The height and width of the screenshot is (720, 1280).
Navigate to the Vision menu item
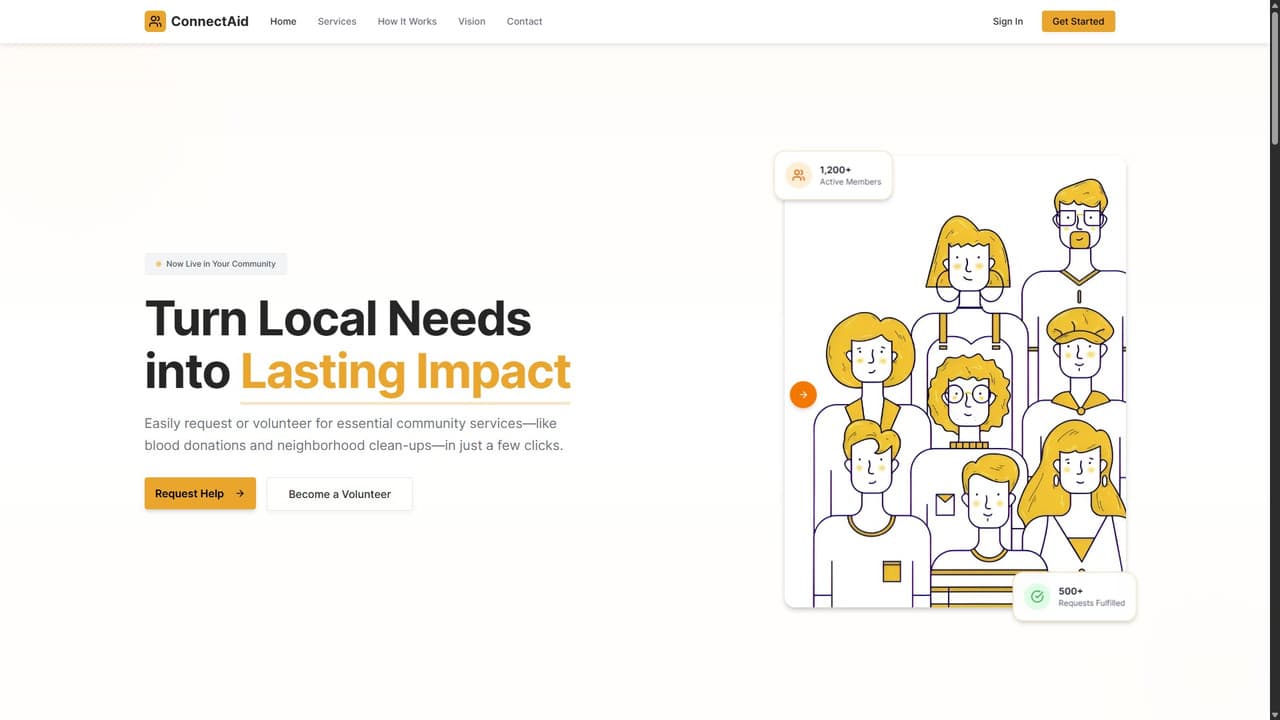[x=471, y=21]
